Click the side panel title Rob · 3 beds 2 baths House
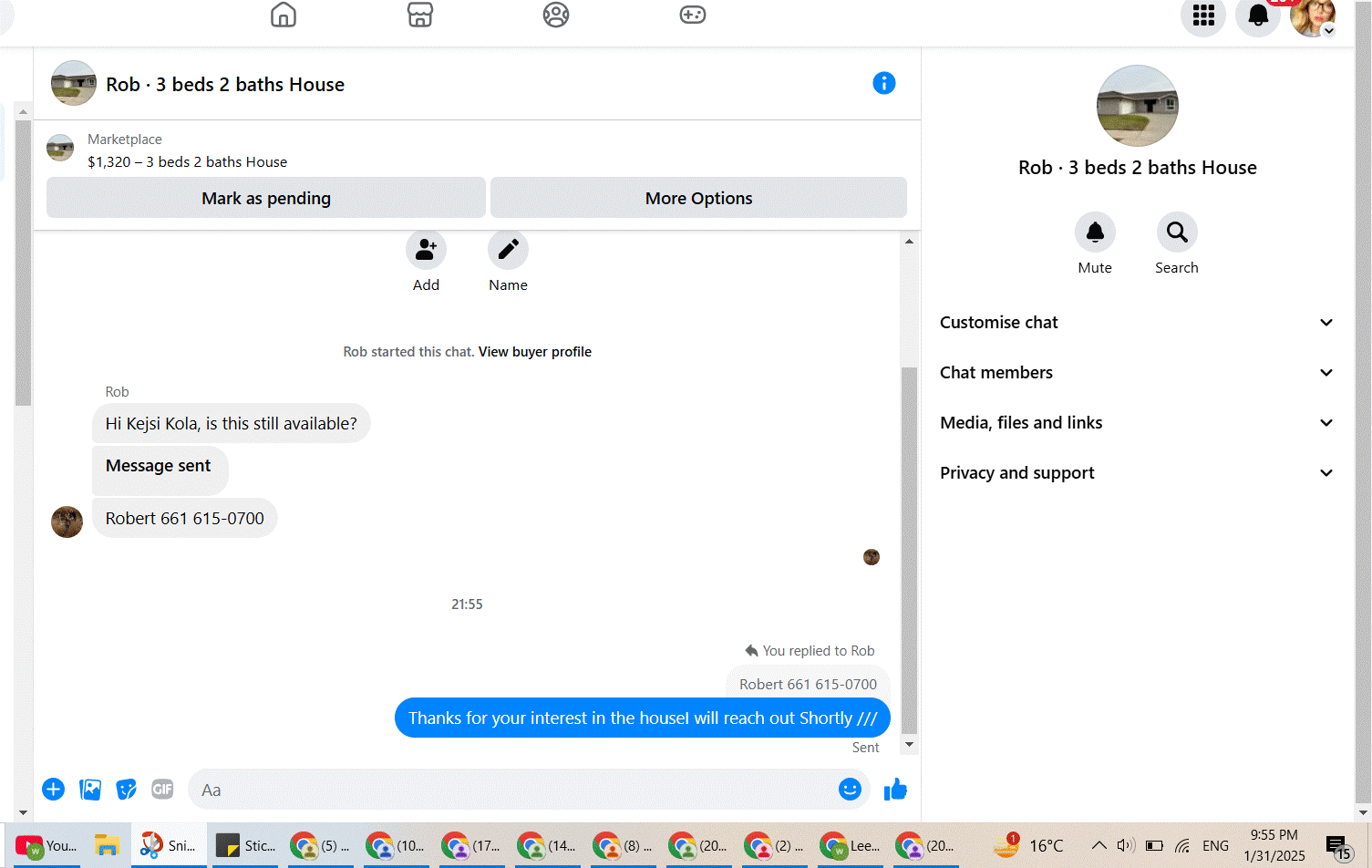The height and width of the screenshot is (868, 1372). point(1138,168)
